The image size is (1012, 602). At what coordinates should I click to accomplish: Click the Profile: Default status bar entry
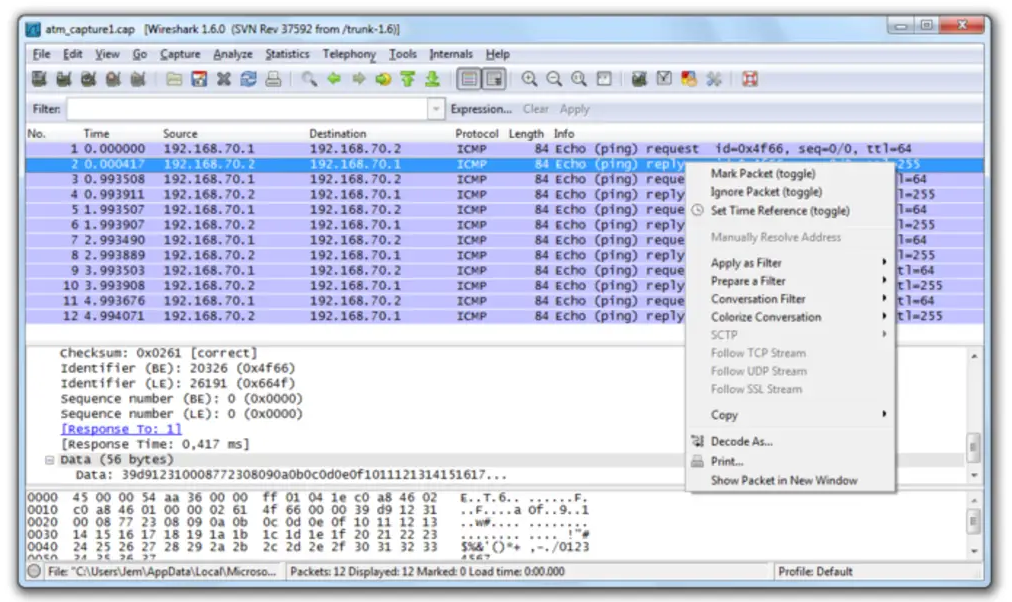pos(815,572)
